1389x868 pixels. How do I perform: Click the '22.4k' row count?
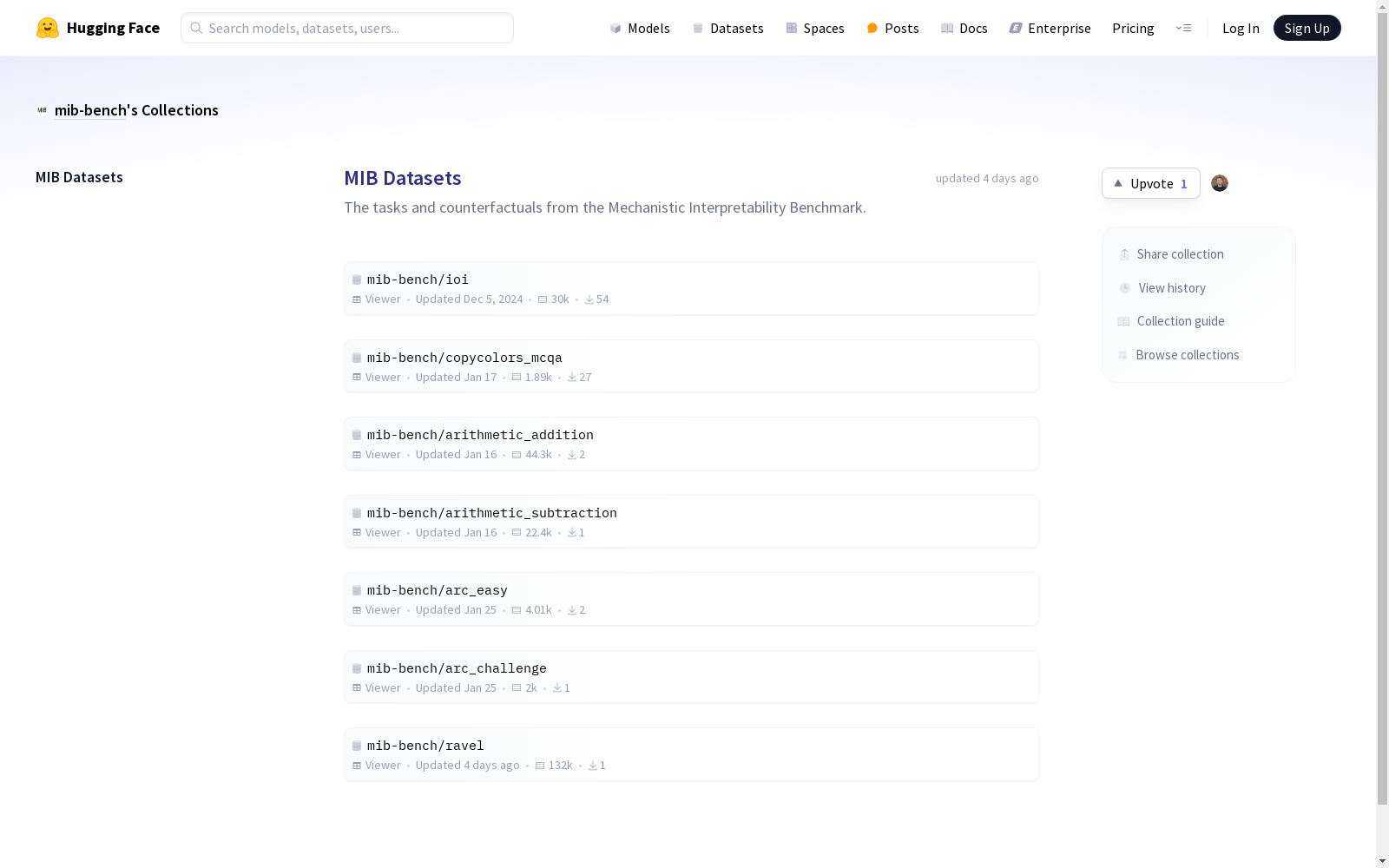click(x=538, y=533)
